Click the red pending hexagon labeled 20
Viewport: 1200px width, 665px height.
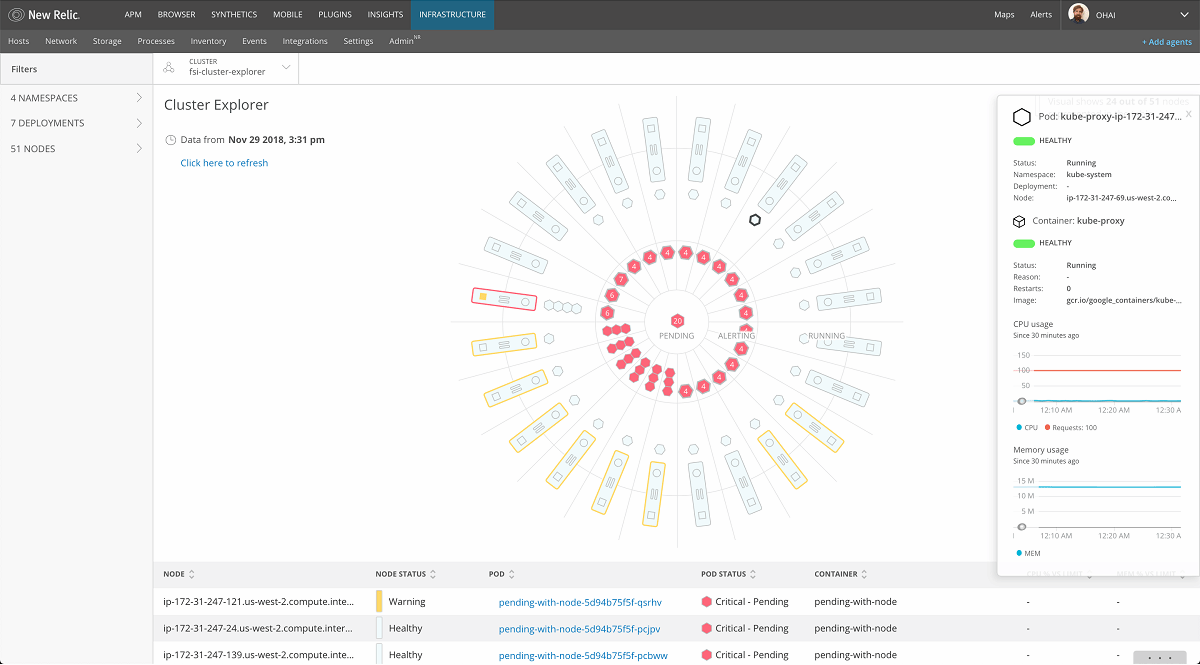(x=677, y=321)
